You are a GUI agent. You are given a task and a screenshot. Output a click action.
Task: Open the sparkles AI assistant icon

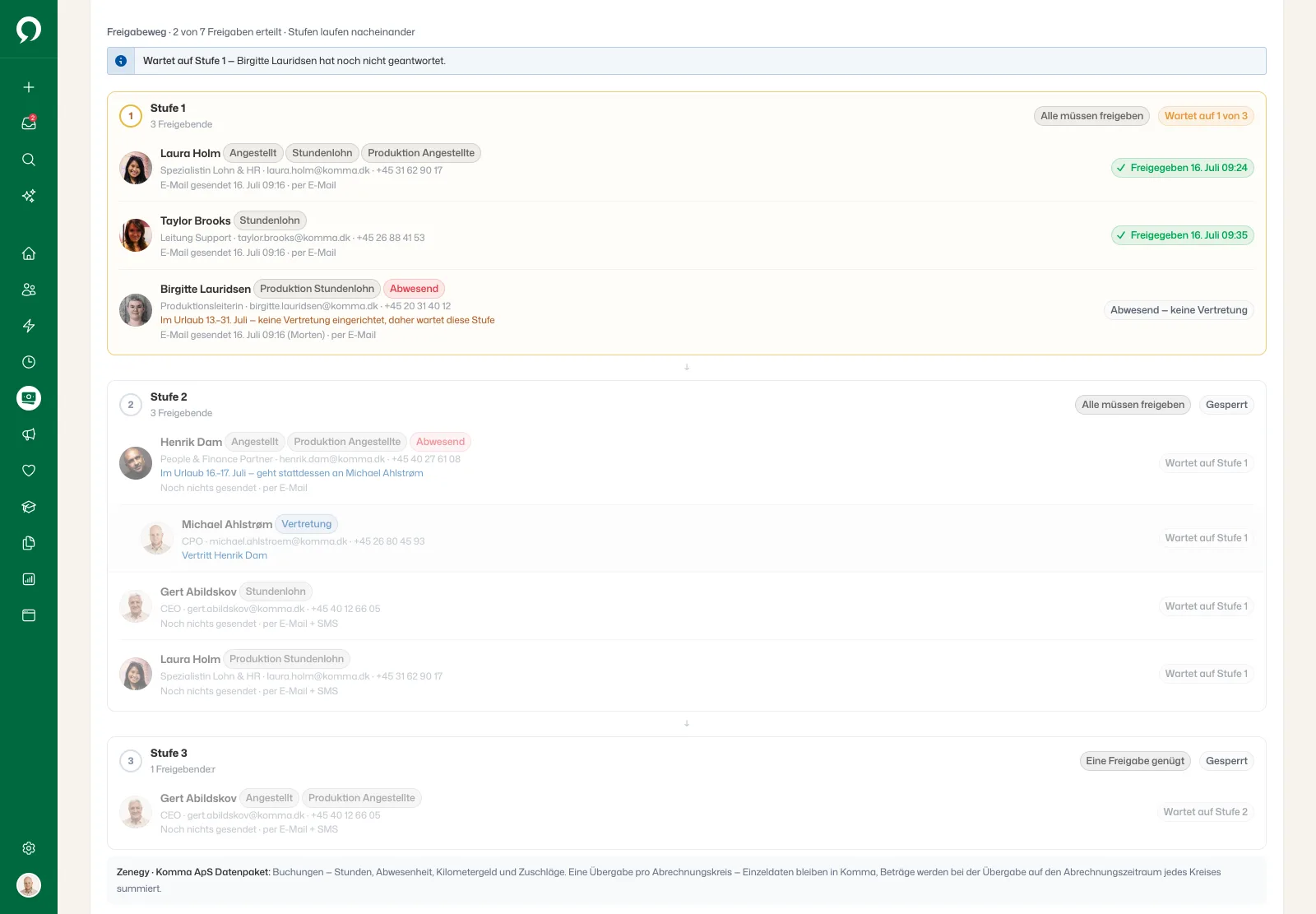coord(29,196)
